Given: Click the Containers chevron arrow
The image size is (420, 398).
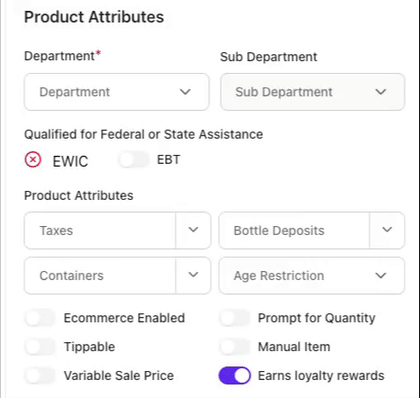Looking at the screenshot, I should pyautogui.click(x=193, y=275).
